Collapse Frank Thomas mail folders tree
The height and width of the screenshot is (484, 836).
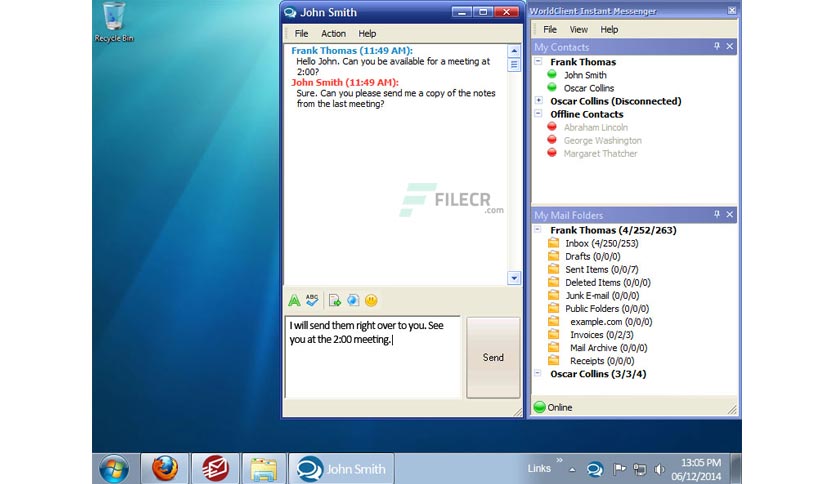(538, 229)
